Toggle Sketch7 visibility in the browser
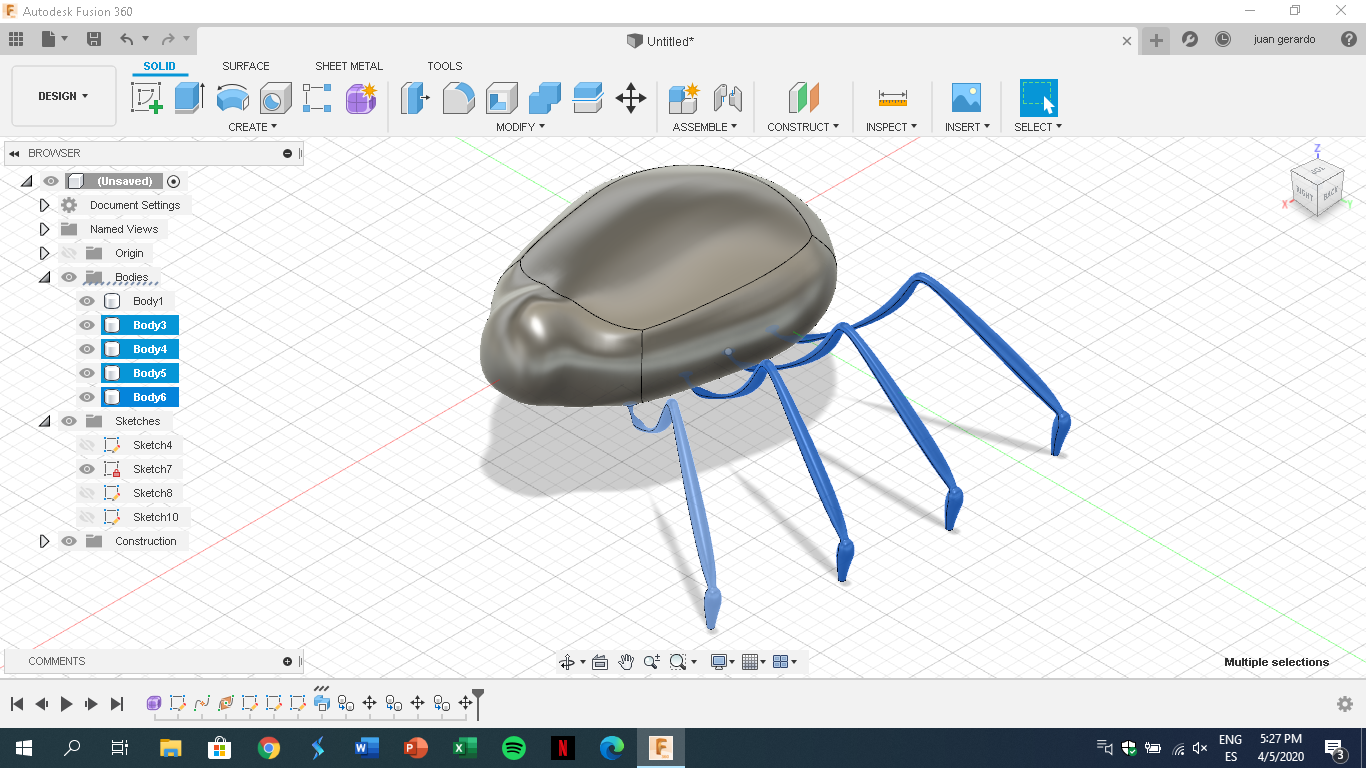Viewport: 1366px width, 768px height. coord(89,468)
